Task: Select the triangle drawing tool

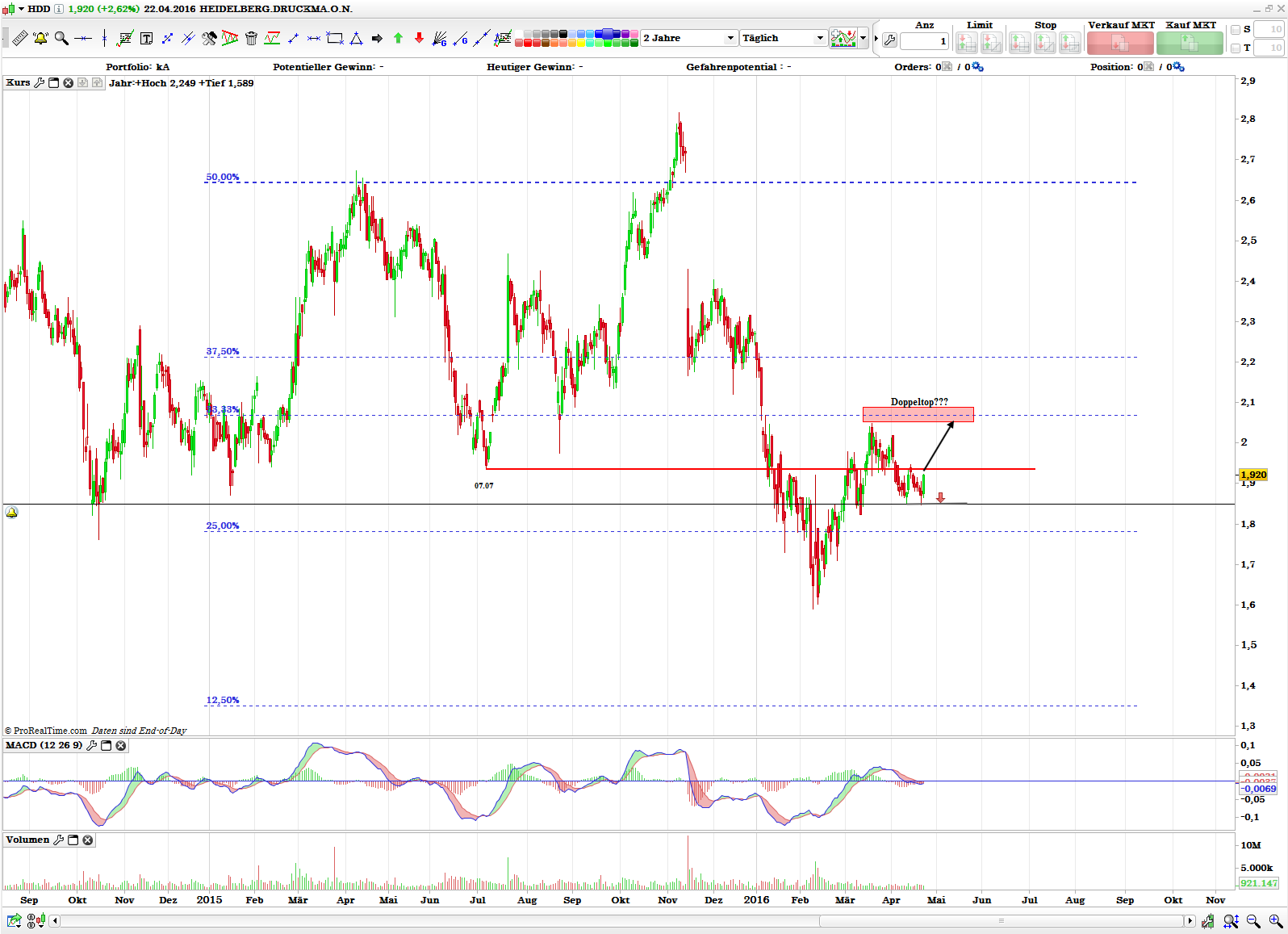Action: tap(356, 38)
